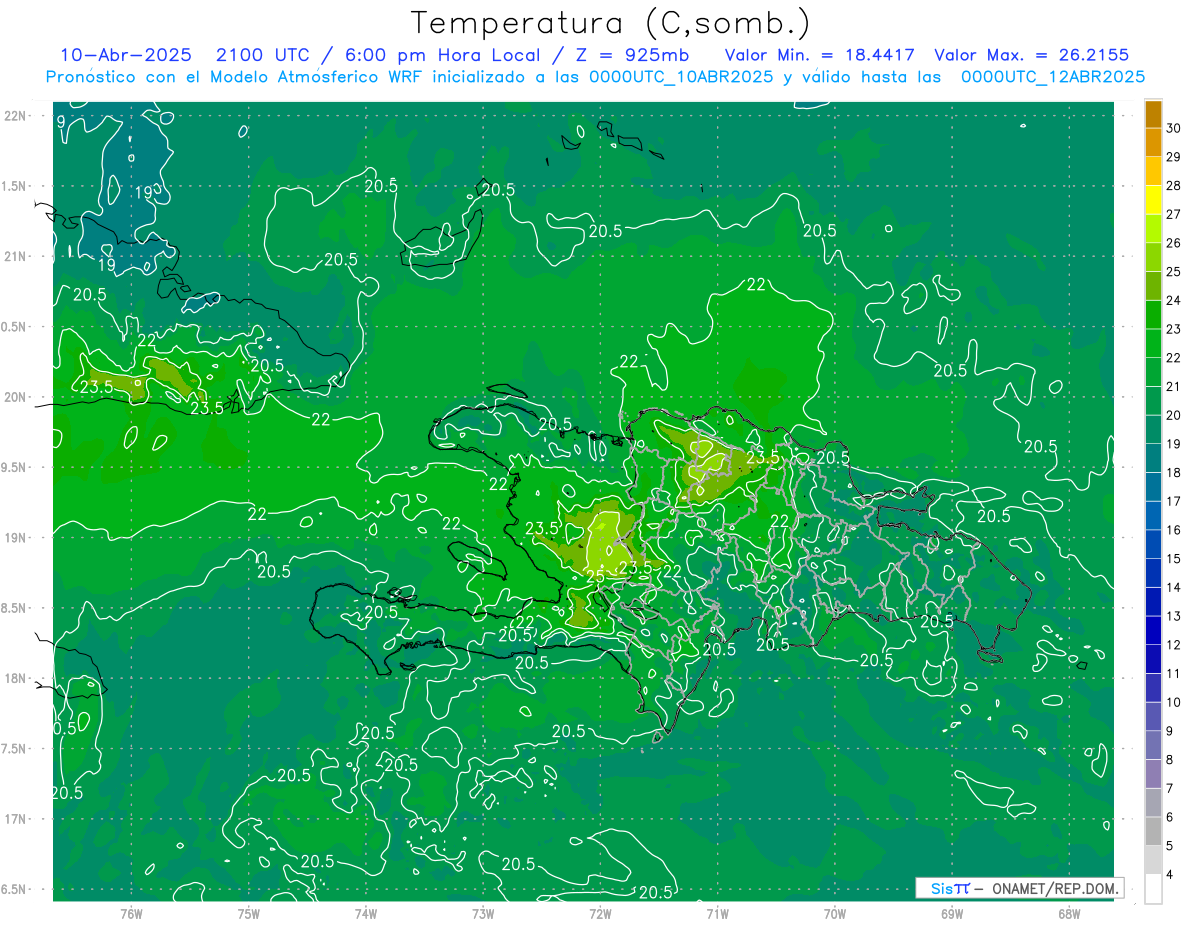Click the 'SisTT – ONAMET/REP.DOM.' credit label
1200x927 pixels.
1018,888
